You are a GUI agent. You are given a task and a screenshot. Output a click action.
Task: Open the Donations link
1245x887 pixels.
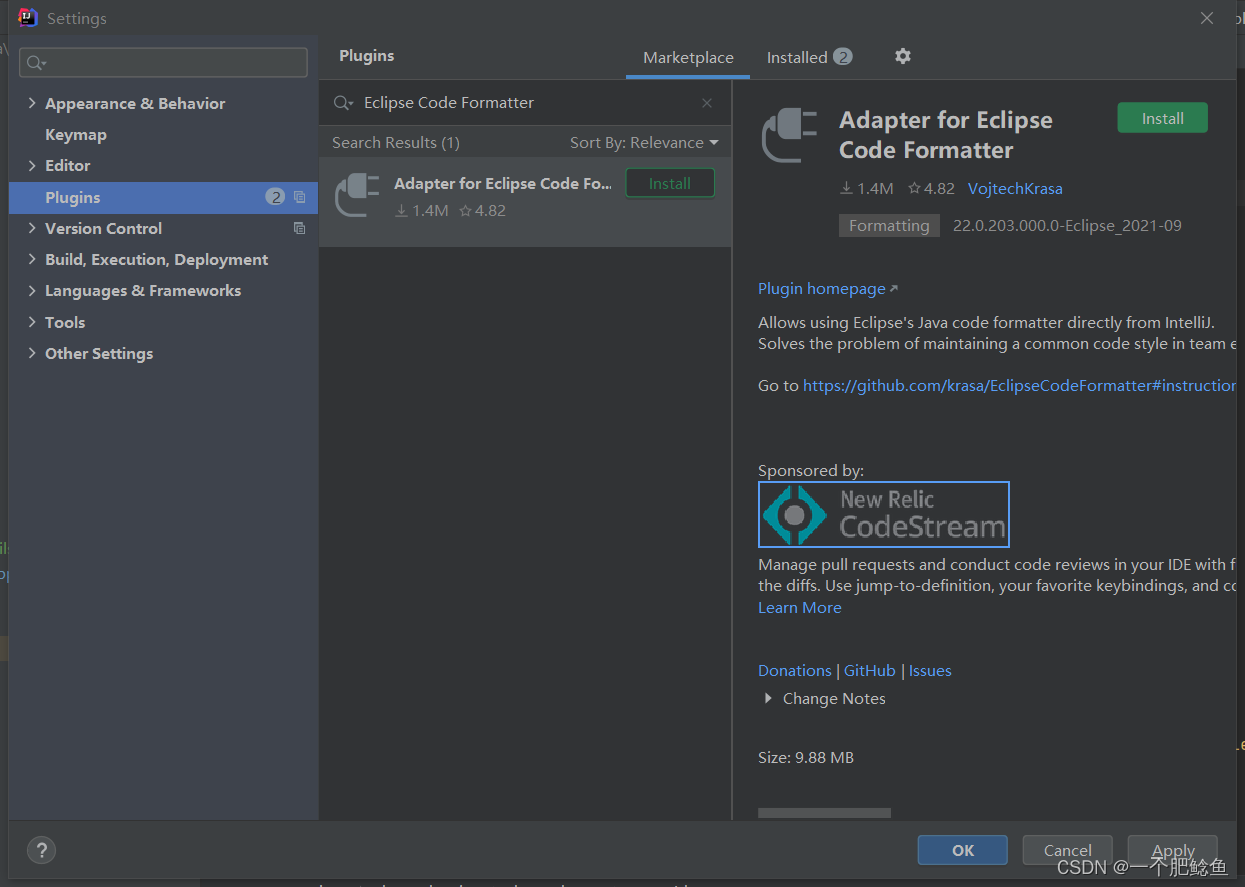click(795, 670)
